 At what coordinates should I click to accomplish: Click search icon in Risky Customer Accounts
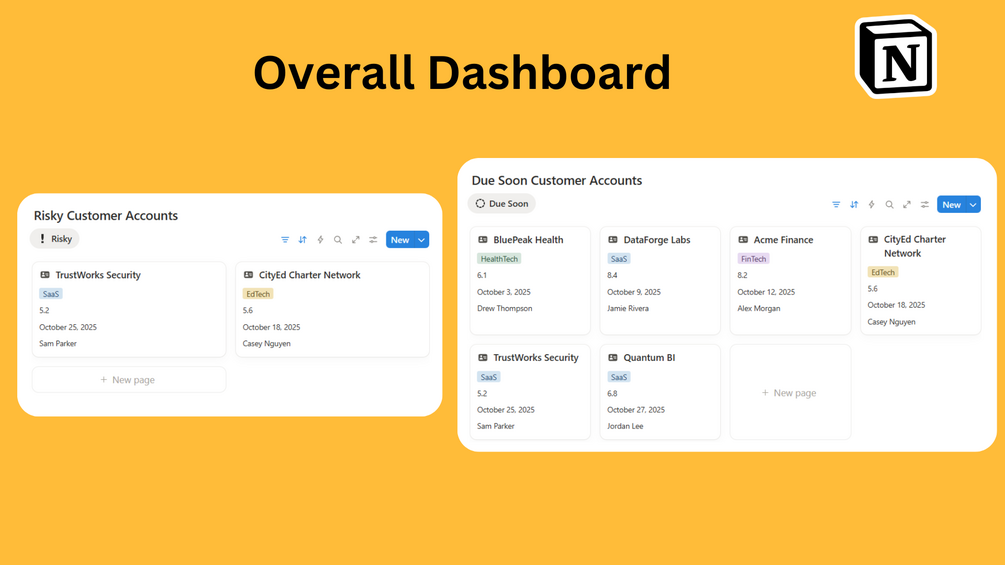tap(338, 240)
